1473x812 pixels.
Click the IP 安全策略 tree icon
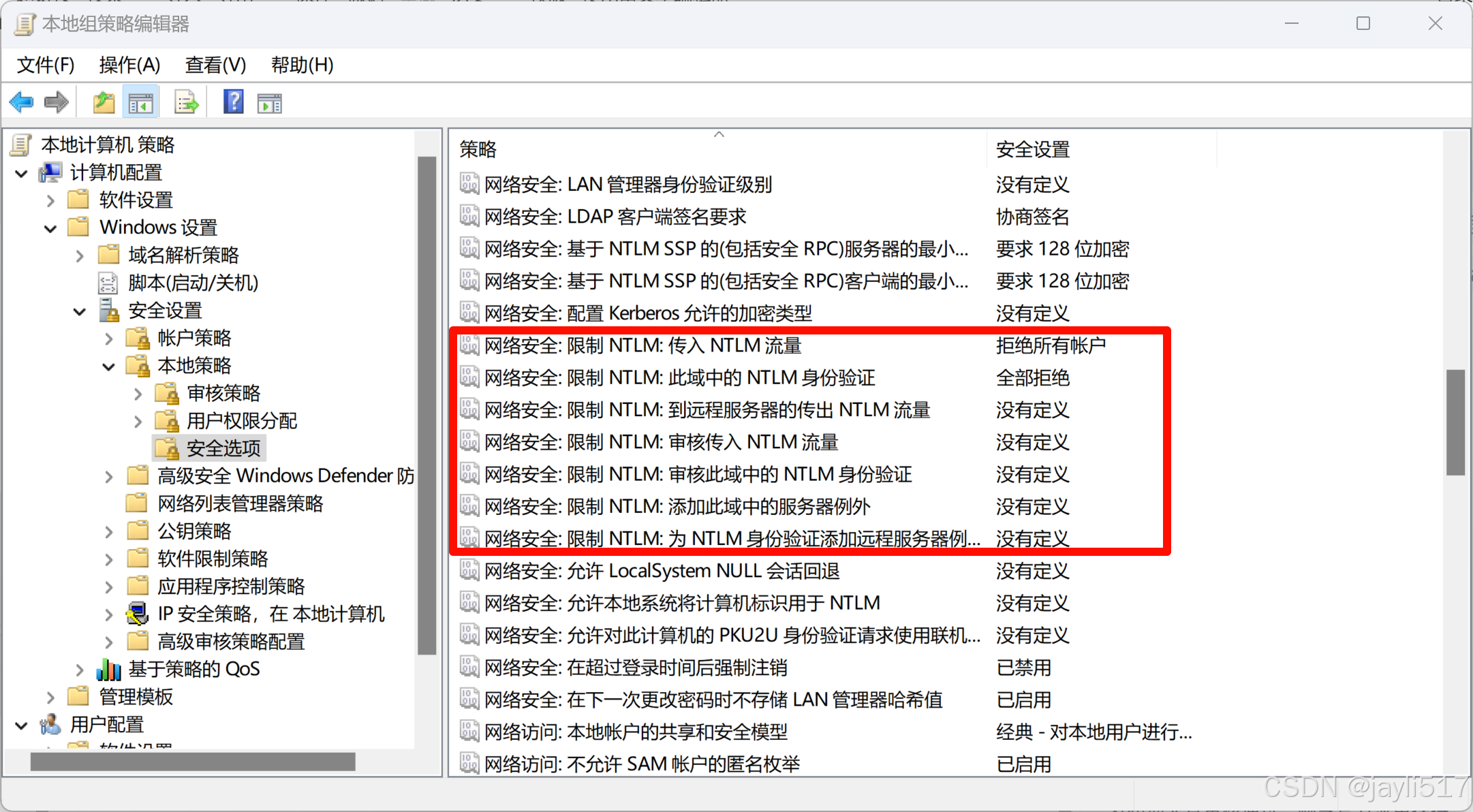[x=138, y=614]
